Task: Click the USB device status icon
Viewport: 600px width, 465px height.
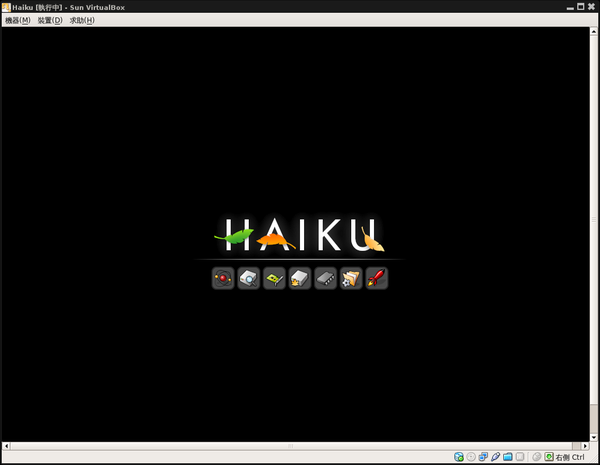Action: pos(496,457)
